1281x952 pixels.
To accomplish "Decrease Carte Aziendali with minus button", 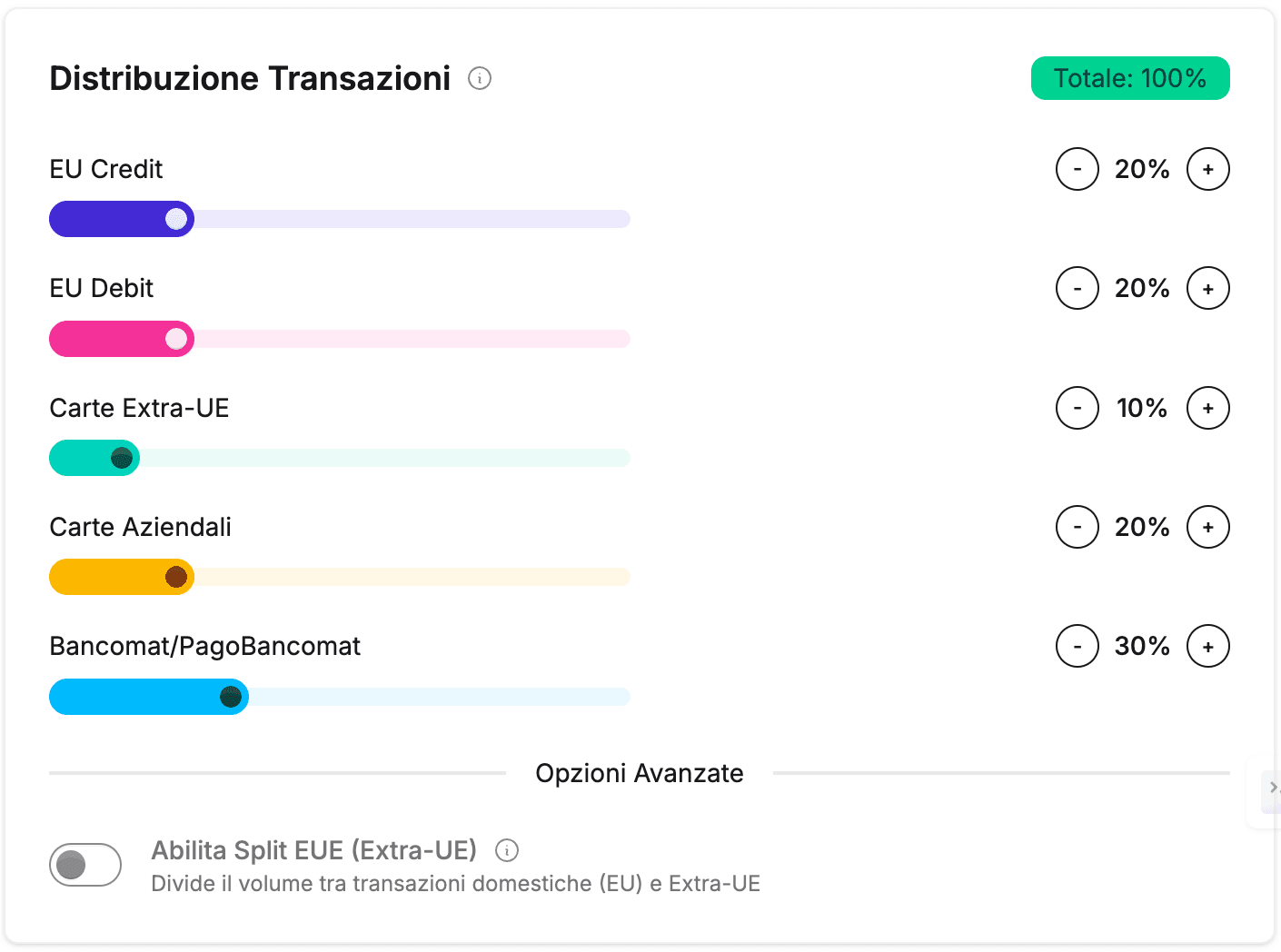I will (x=1077, y=527).
